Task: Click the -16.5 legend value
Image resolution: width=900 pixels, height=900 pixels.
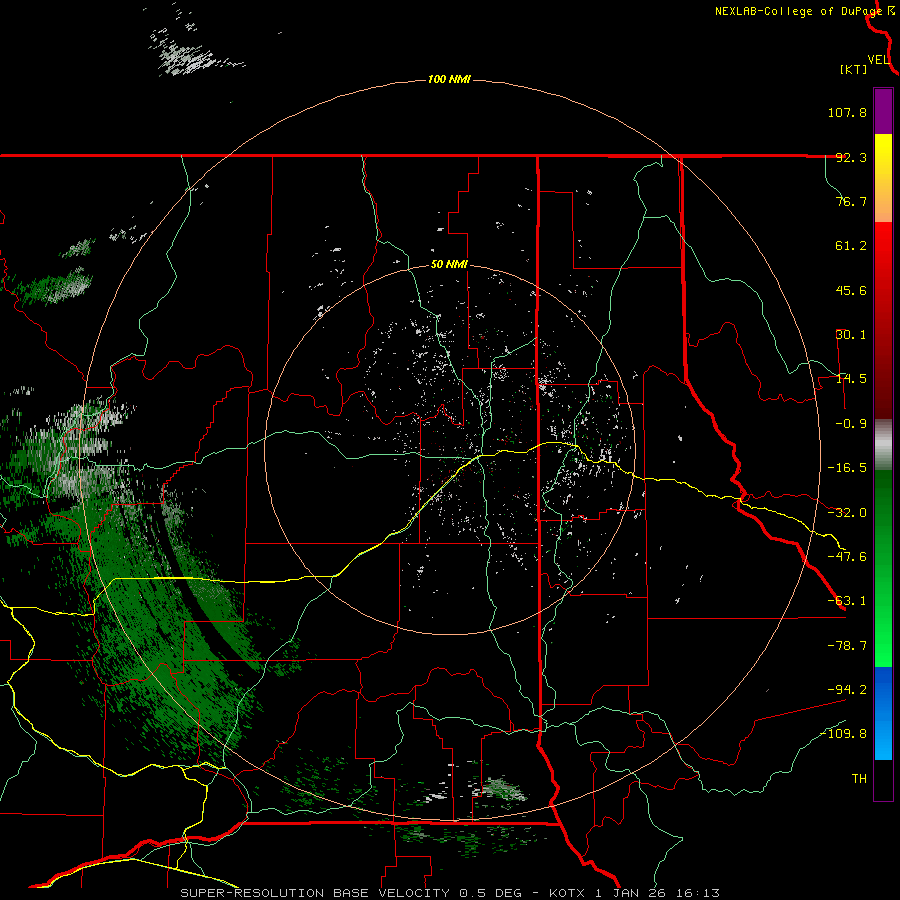Action: pos(847,468)
